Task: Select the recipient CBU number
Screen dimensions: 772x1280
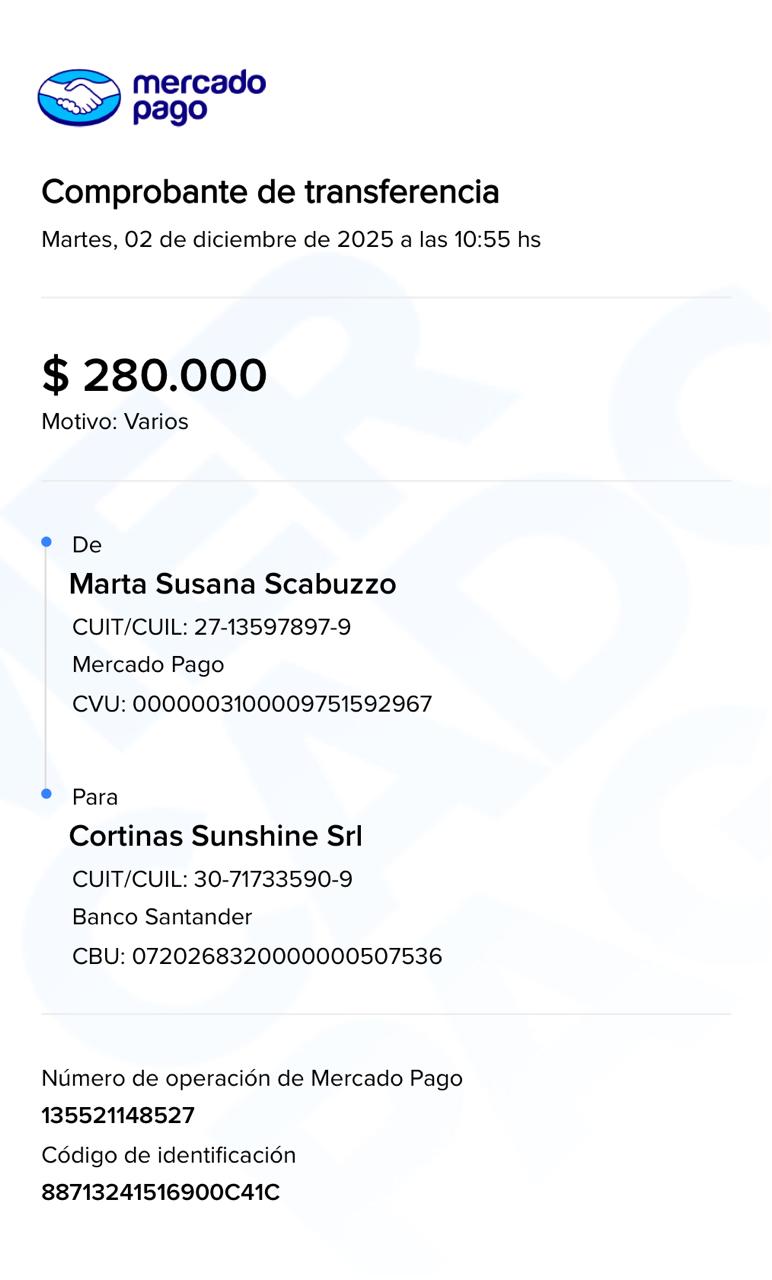Action: click(257, 956)
